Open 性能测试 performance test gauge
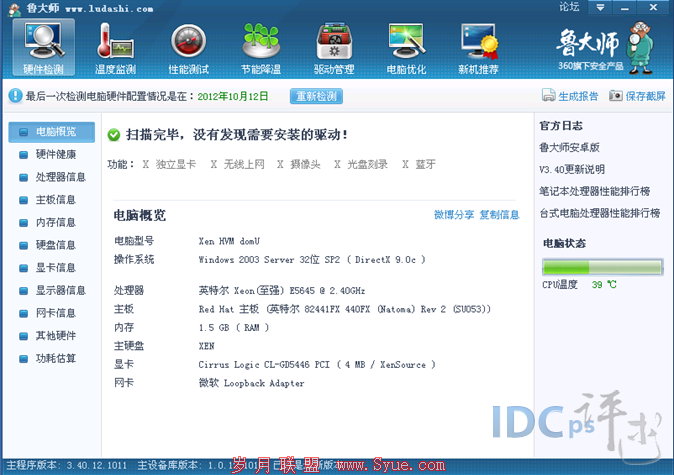This screenshot has height=475, width=674. (x=188, y=48)
